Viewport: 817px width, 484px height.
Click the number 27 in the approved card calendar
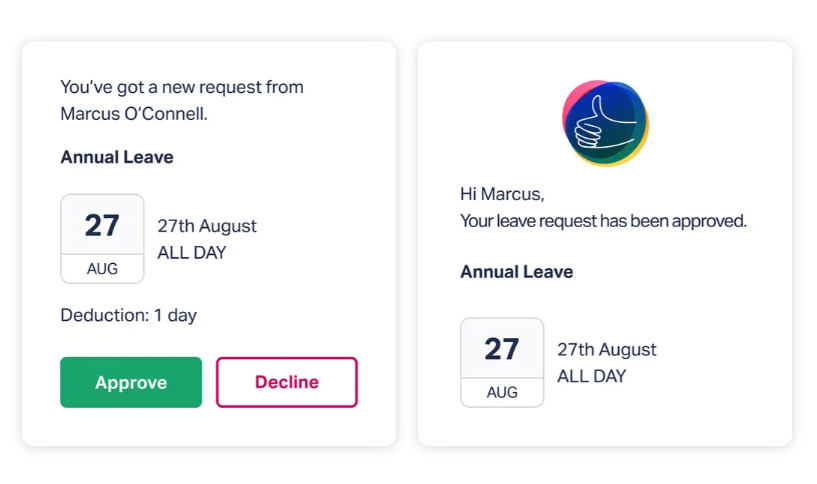coord(502,349)
